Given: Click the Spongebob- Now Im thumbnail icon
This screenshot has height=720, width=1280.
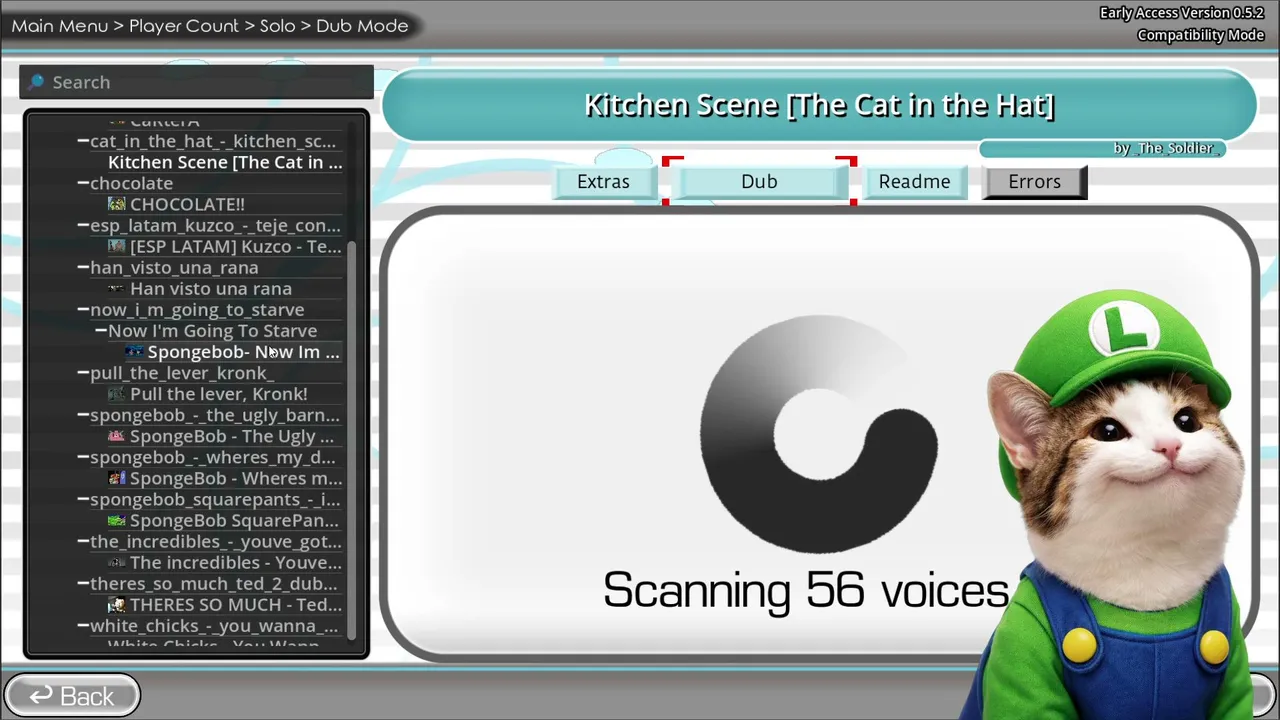Looking at the screenshot, I should point(135,352).
